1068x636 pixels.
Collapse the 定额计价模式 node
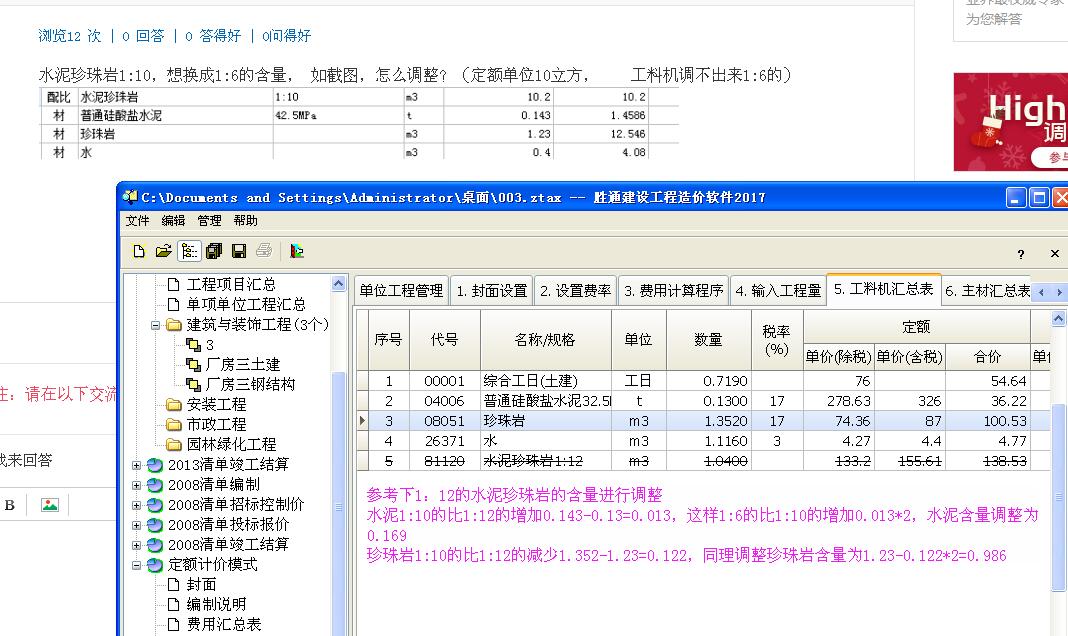[x=136, y=565]
